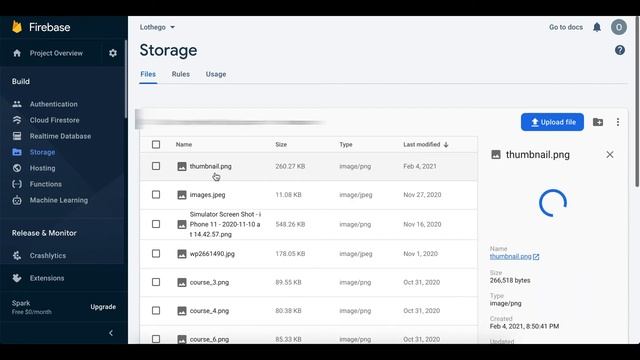
Task: Click the Upgrade plan button
Action: 103,307
